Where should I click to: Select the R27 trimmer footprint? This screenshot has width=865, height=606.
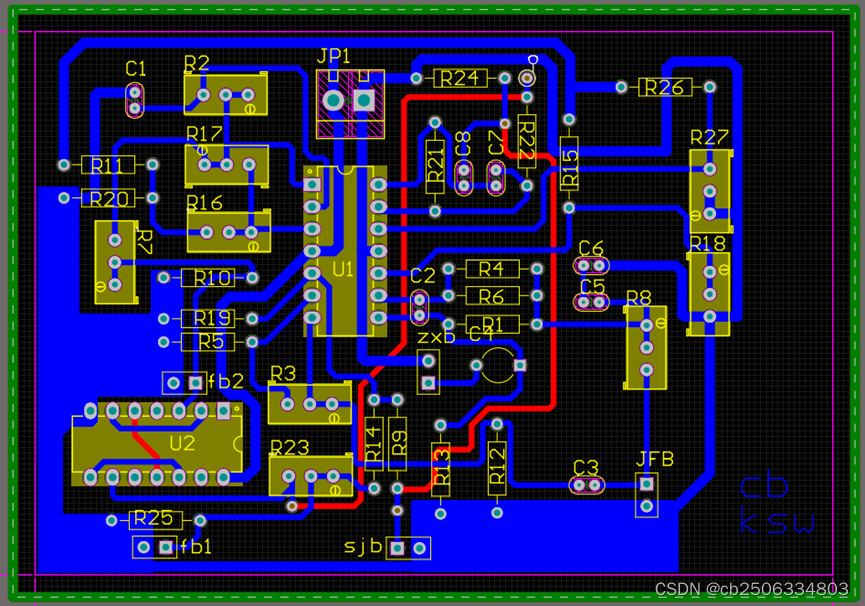click(x=711, y=191)
